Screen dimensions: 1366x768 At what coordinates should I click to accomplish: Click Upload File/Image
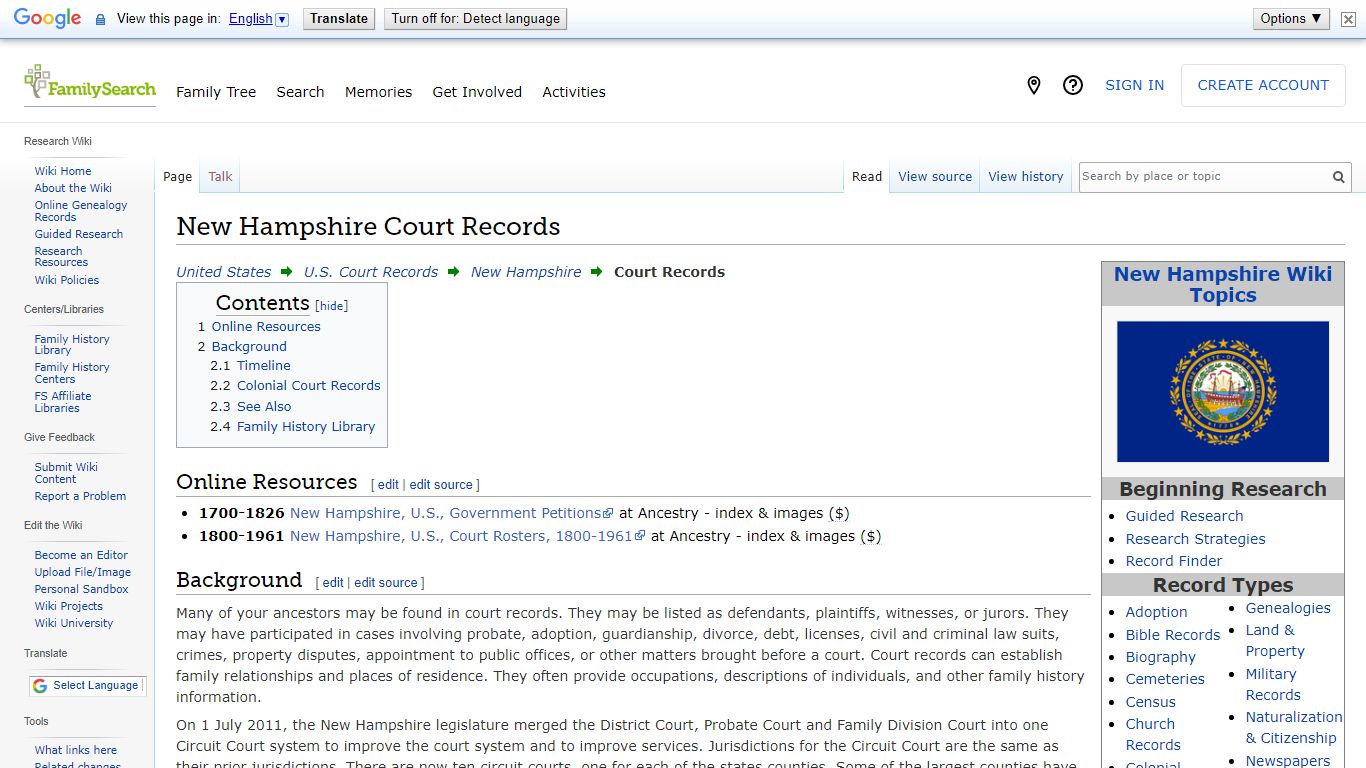click(x=83, y=572)
